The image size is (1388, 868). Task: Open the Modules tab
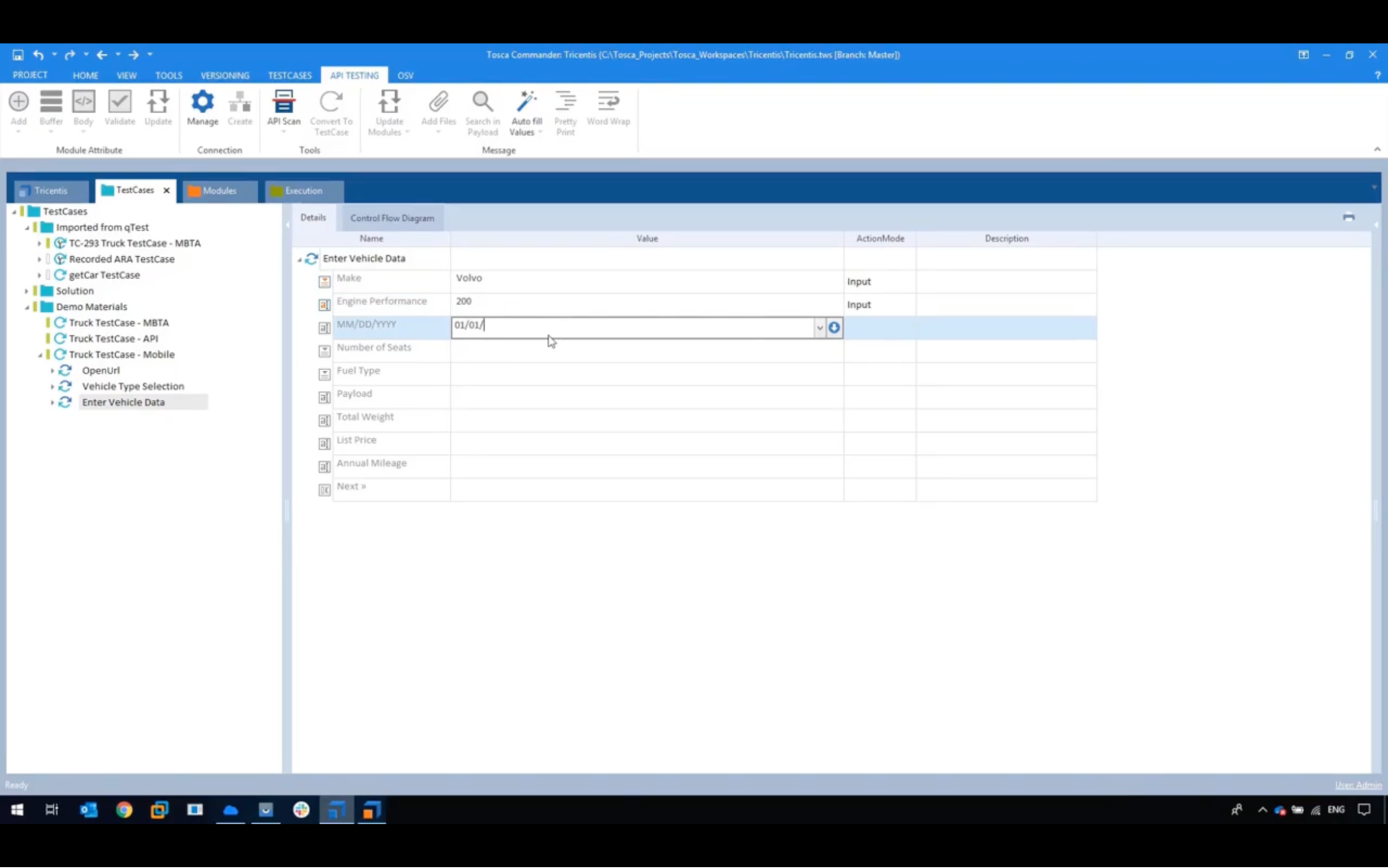tap(219, 190)
